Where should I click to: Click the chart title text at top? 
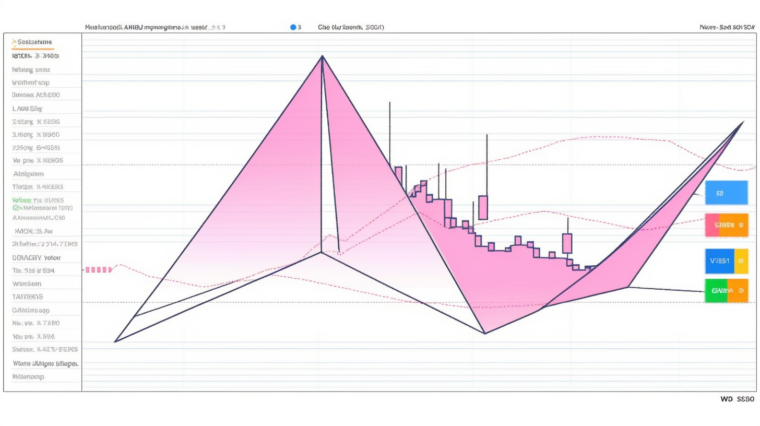click(155, 28)
